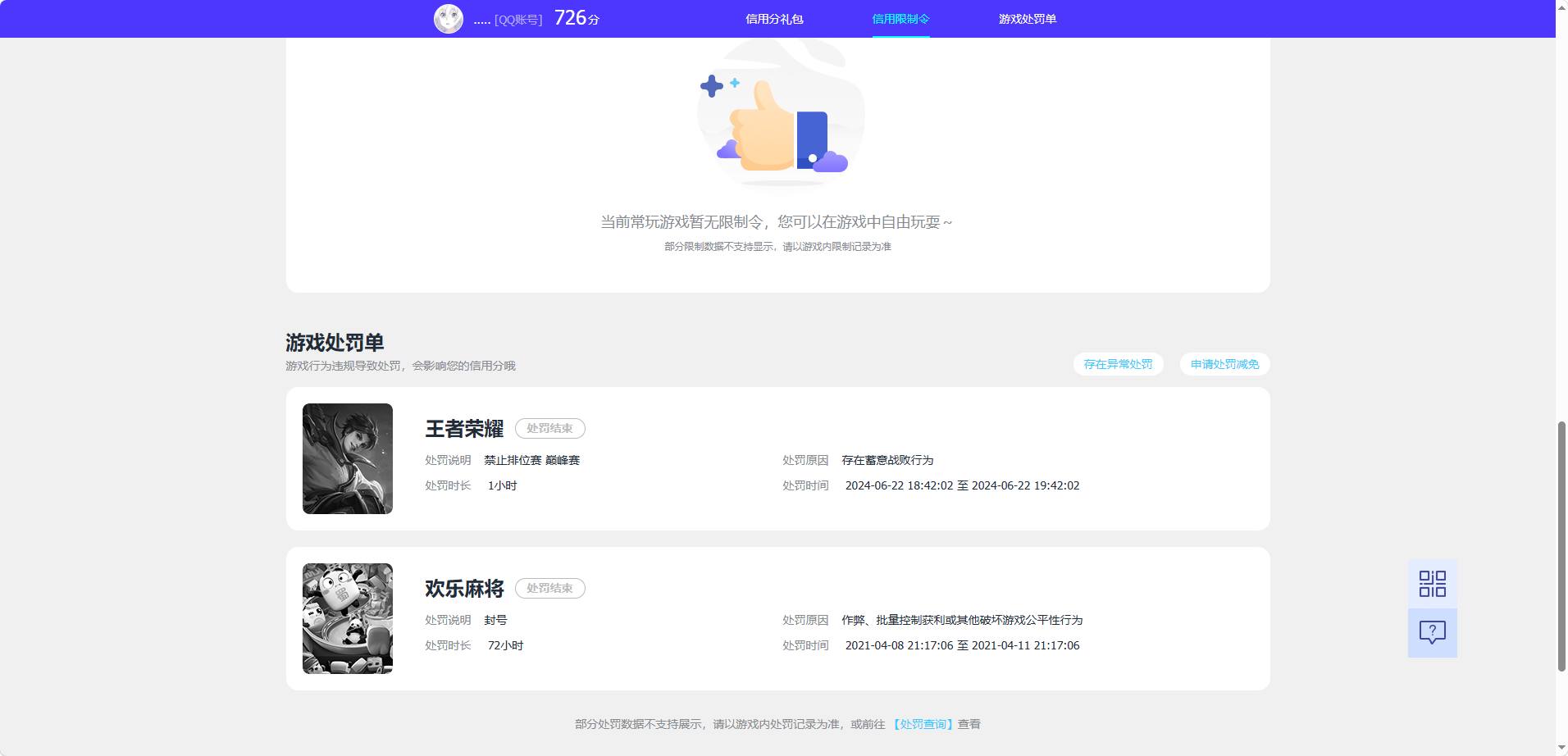
Task: Open the QR code floating button
Action: [1432, 584]
